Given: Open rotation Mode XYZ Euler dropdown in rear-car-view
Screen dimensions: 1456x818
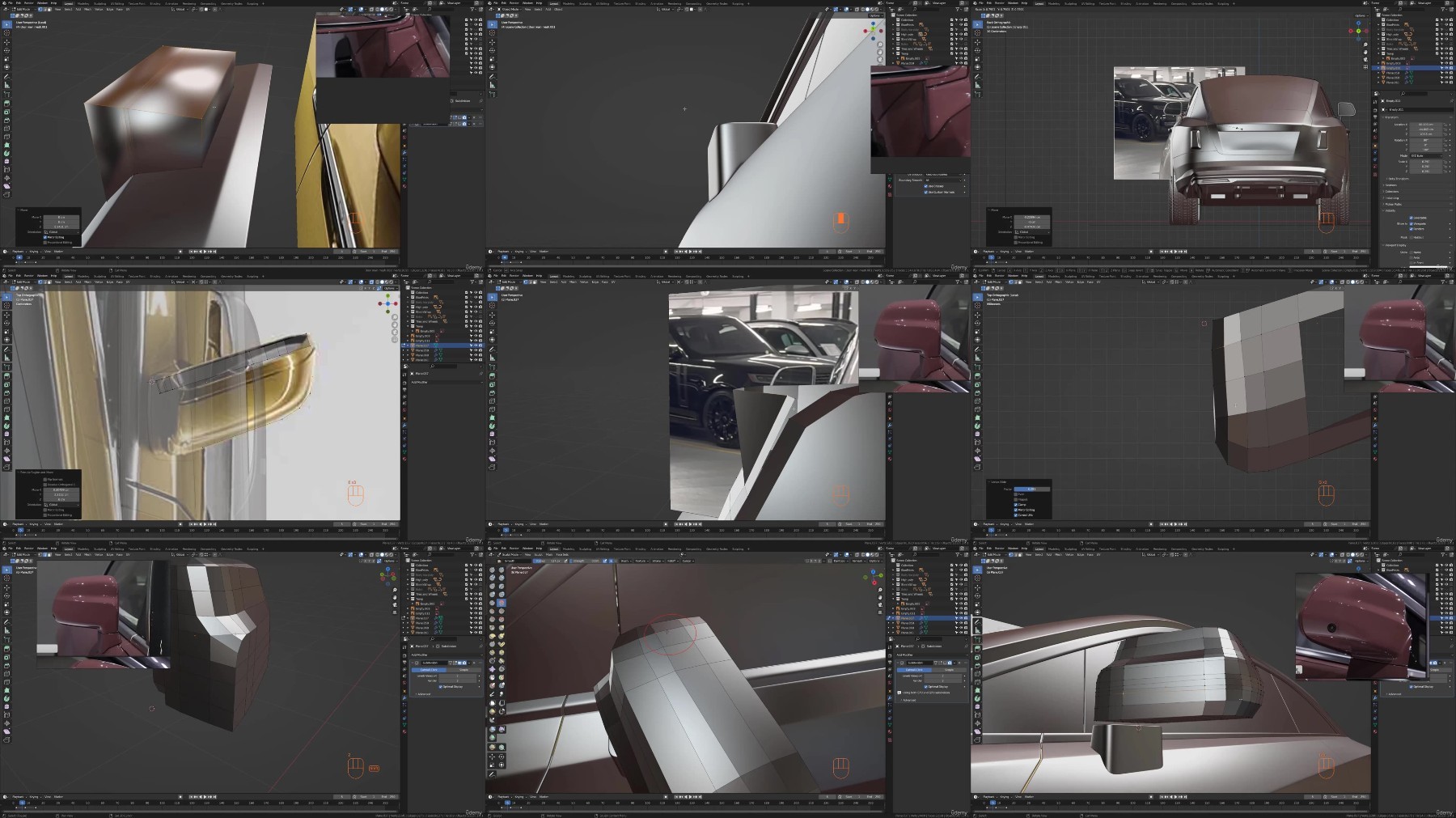Looking at the screenshot, I should tap(1426, 155).
